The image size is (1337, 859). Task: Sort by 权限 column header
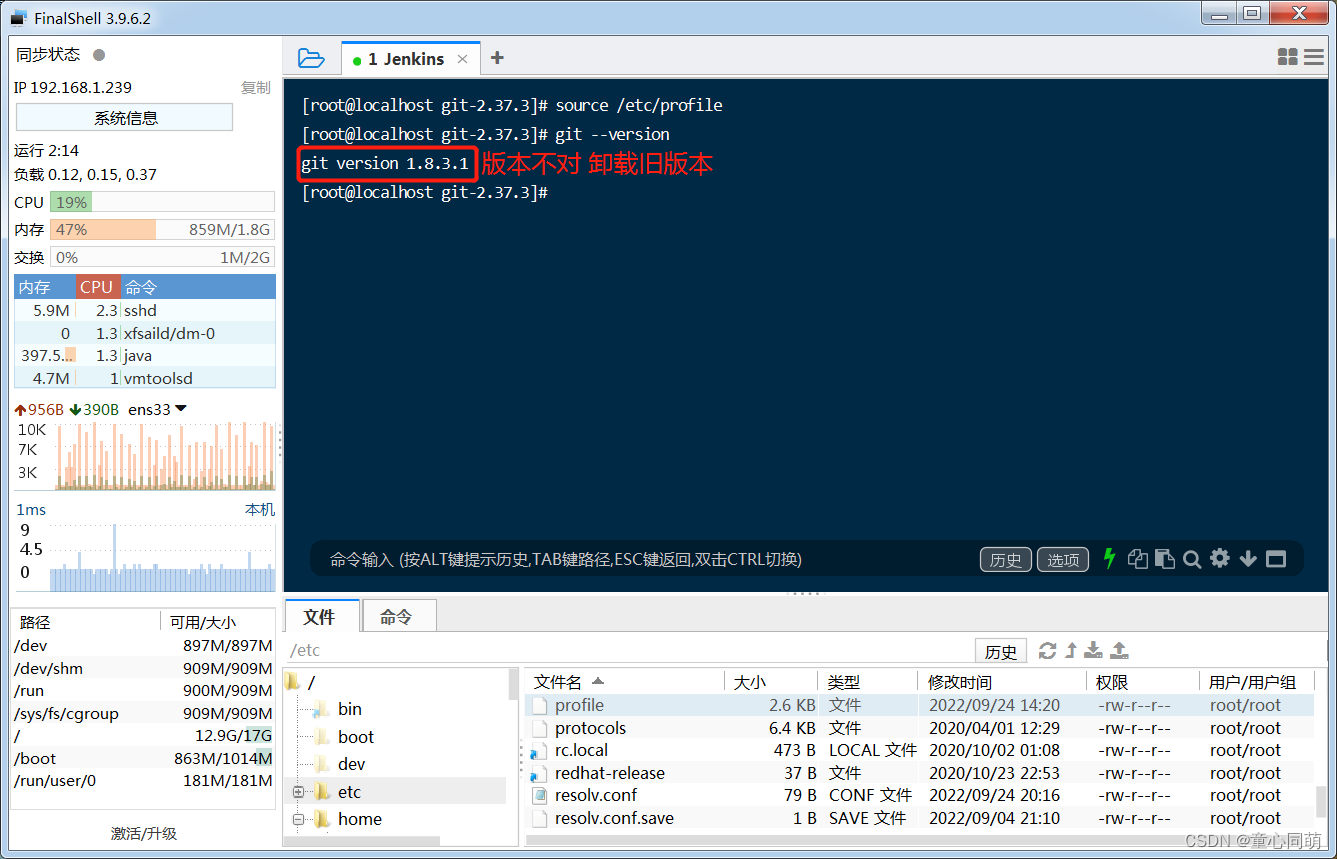pyautogui.click(x=1141, y=682)
